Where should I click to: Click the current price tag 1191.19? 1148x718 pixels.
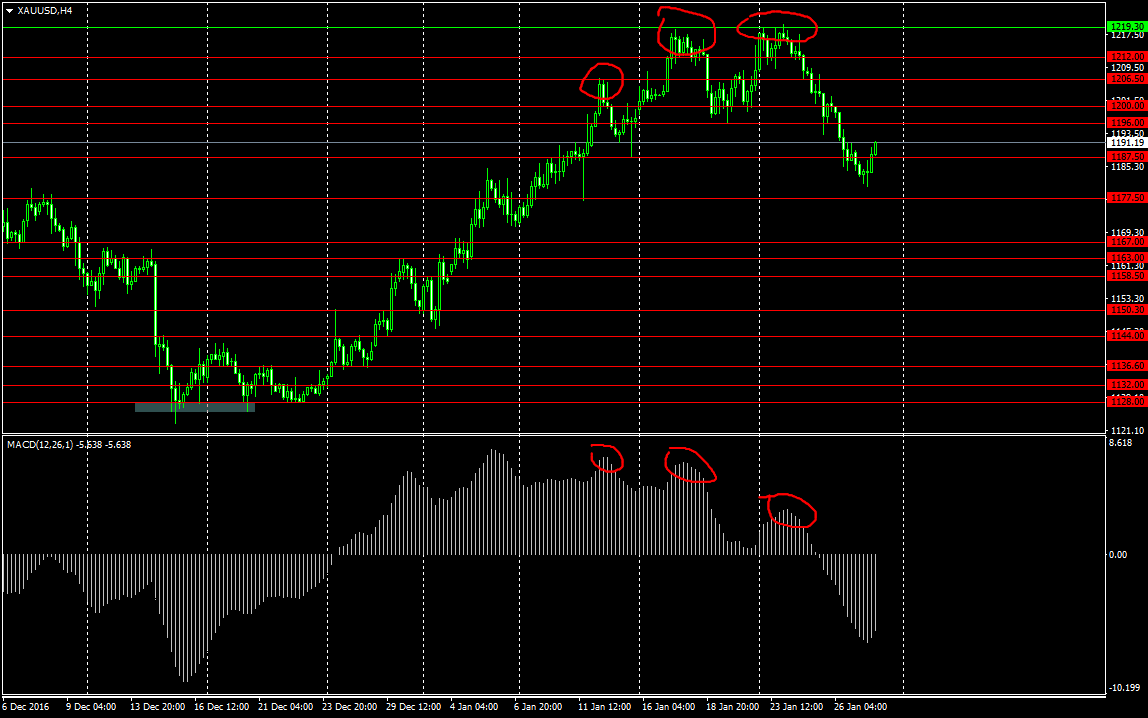click(1127, 143)
